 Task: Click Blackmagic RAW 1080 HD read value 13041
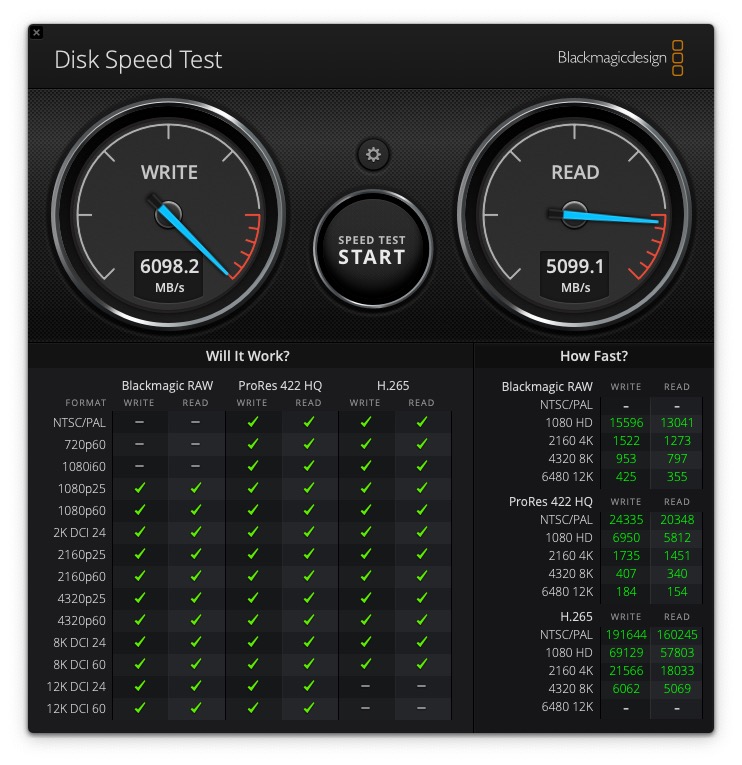coord(677,423)
